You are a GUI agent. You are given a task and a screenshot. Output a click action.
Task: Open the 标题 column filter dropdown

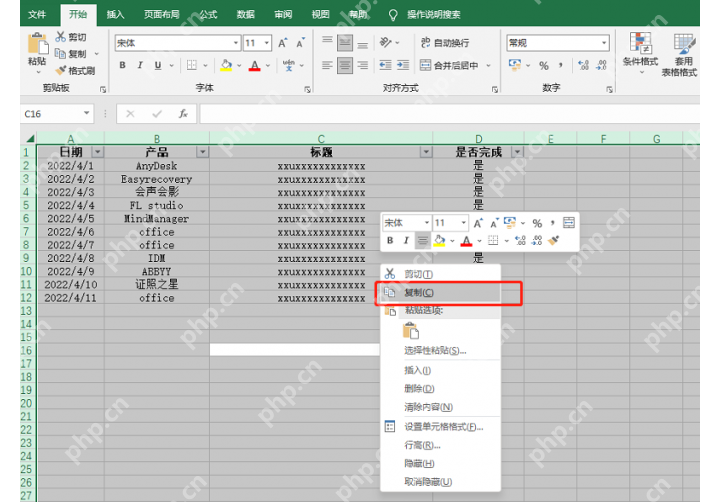coord(426,152)
